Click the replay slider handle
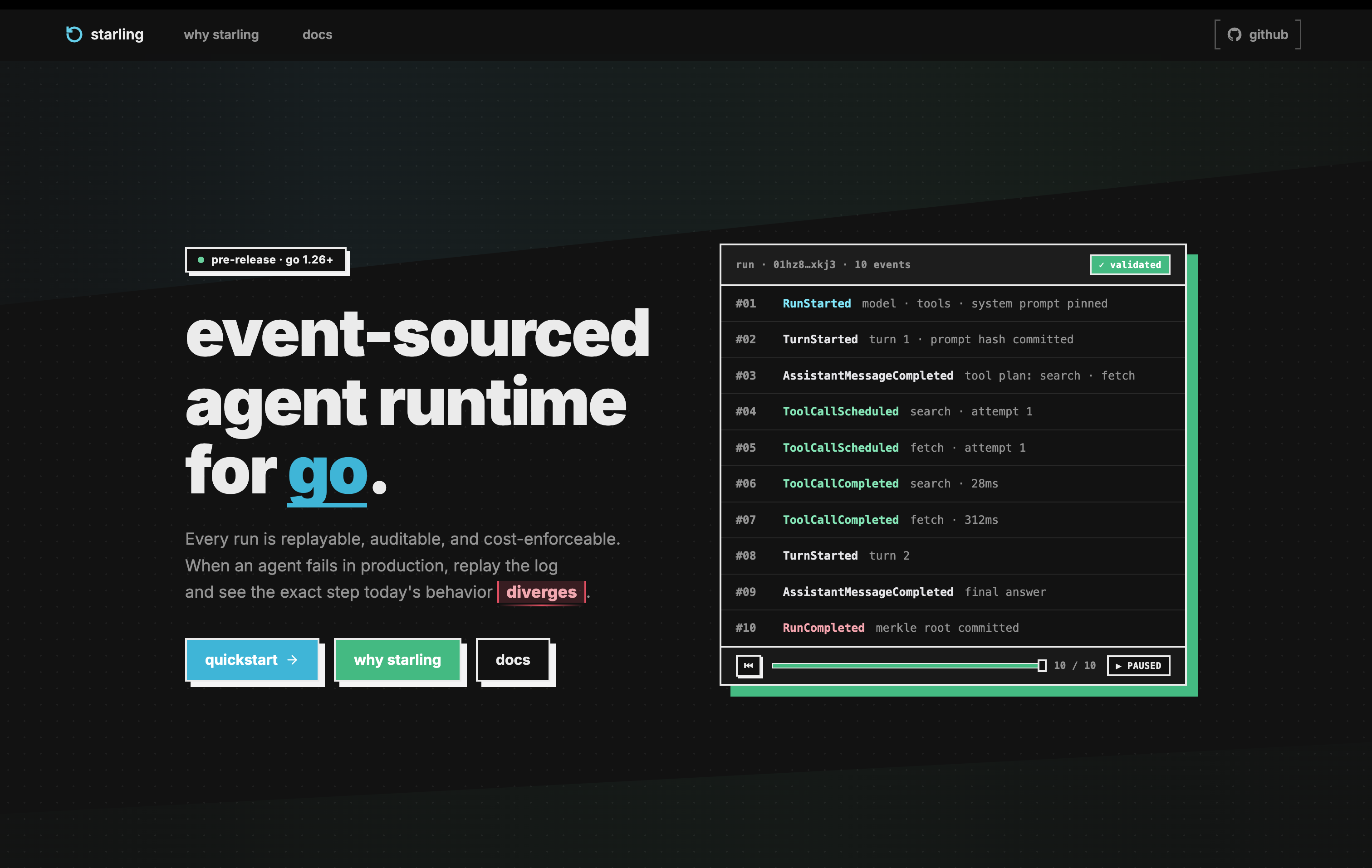The height and width of the screenshot is (868, 1372). (1042, 665)
